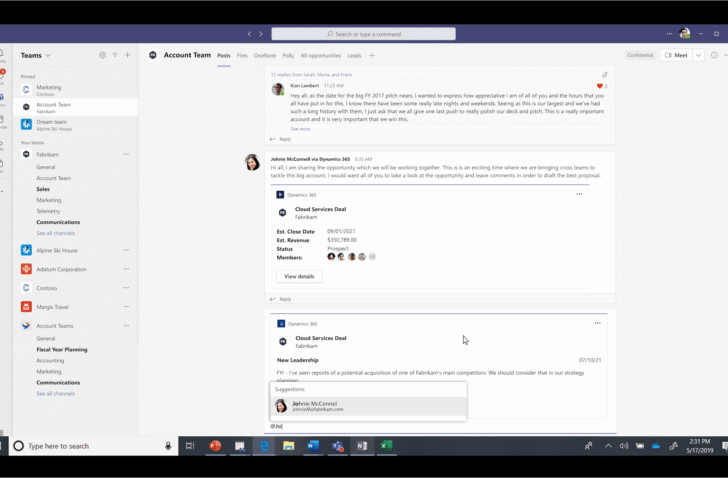Viewport: 728px width, 478px height.
Task: Reply to the Johnie McConnell Dynamics 365 post
Action: [281, 299]
